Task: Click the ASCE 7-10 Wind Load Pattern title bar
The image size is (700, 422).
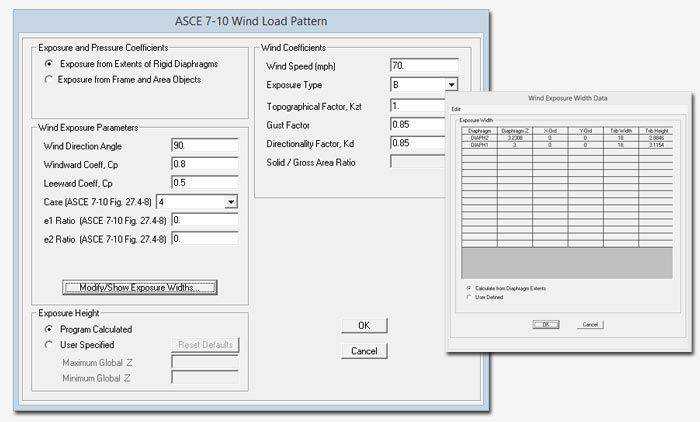Action: pyautogui.click(x=251, y=21)
